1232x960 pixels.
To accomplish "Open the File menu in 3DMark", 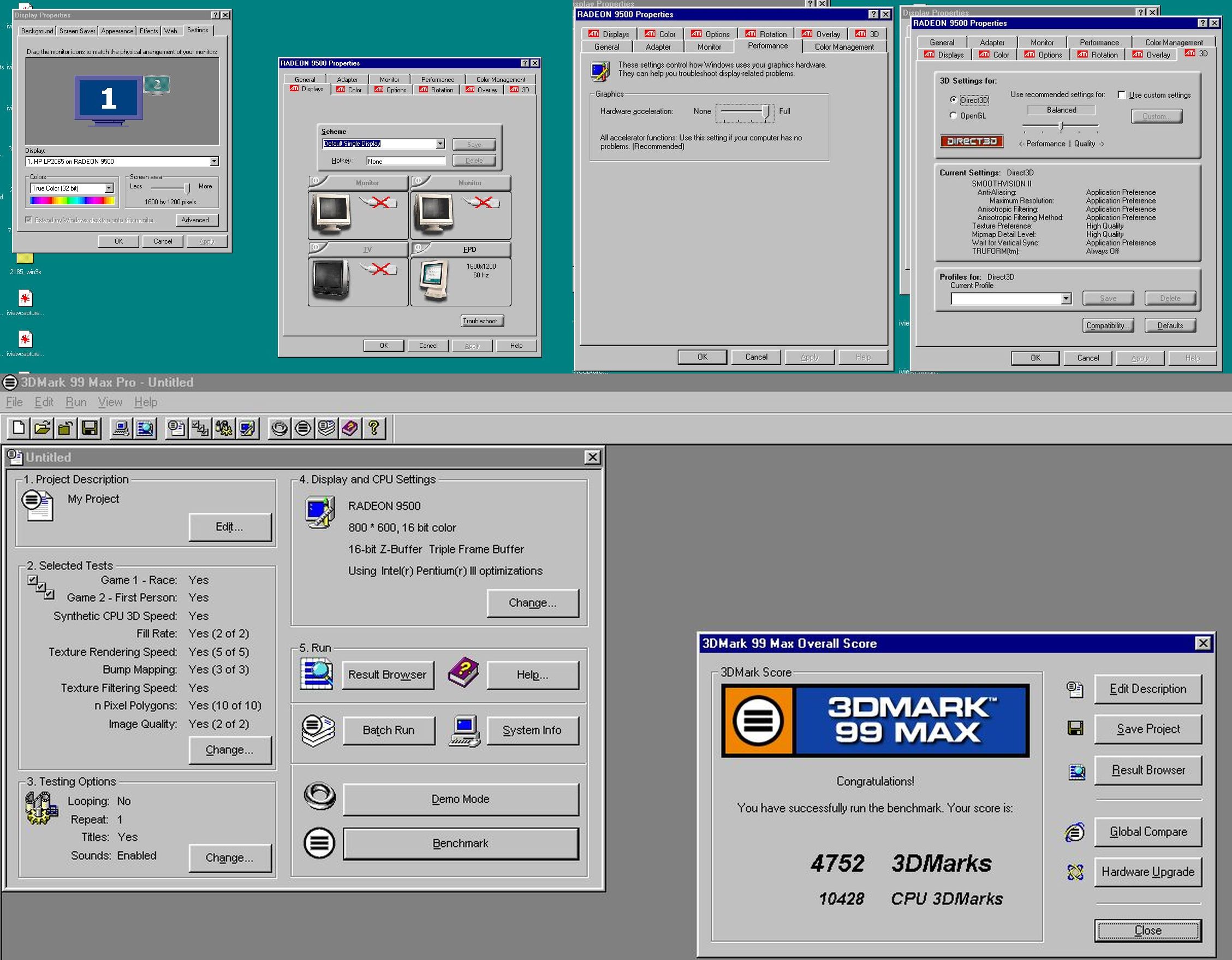I will tap(14, 402).
